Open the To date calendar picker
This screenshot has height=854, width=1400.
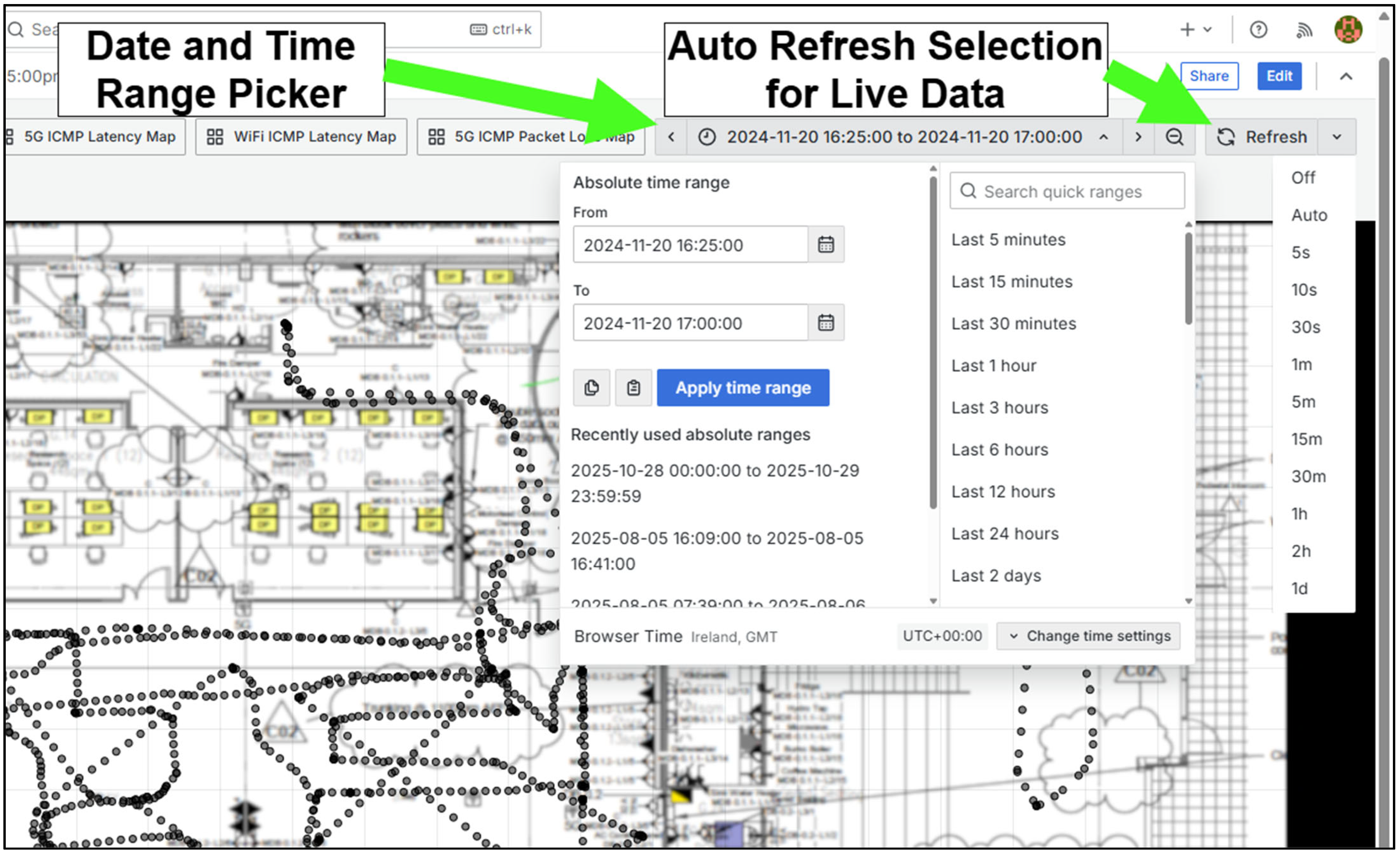point(826,323)
